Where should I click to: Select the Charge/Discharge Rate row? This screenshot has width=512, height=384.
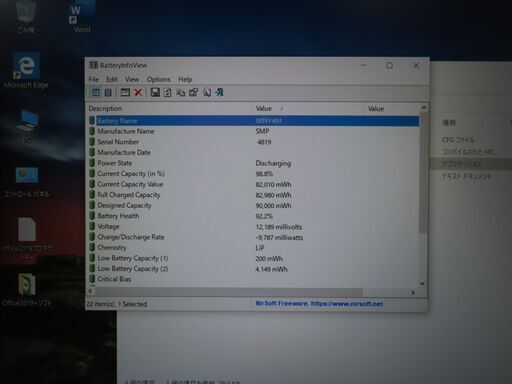[x=254, y=237]
